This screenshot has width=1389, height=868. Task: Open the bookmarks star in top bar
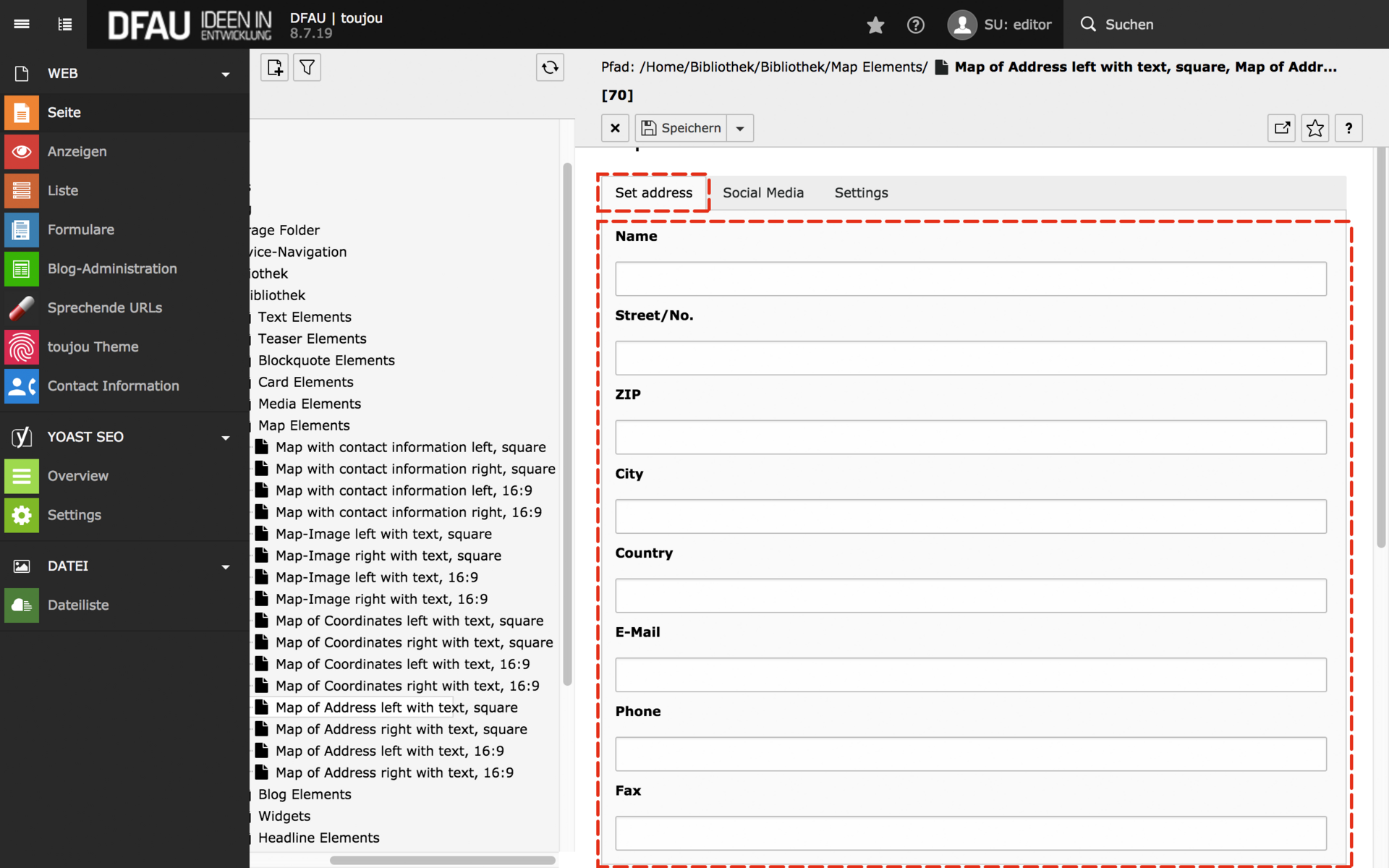(875, 25)
